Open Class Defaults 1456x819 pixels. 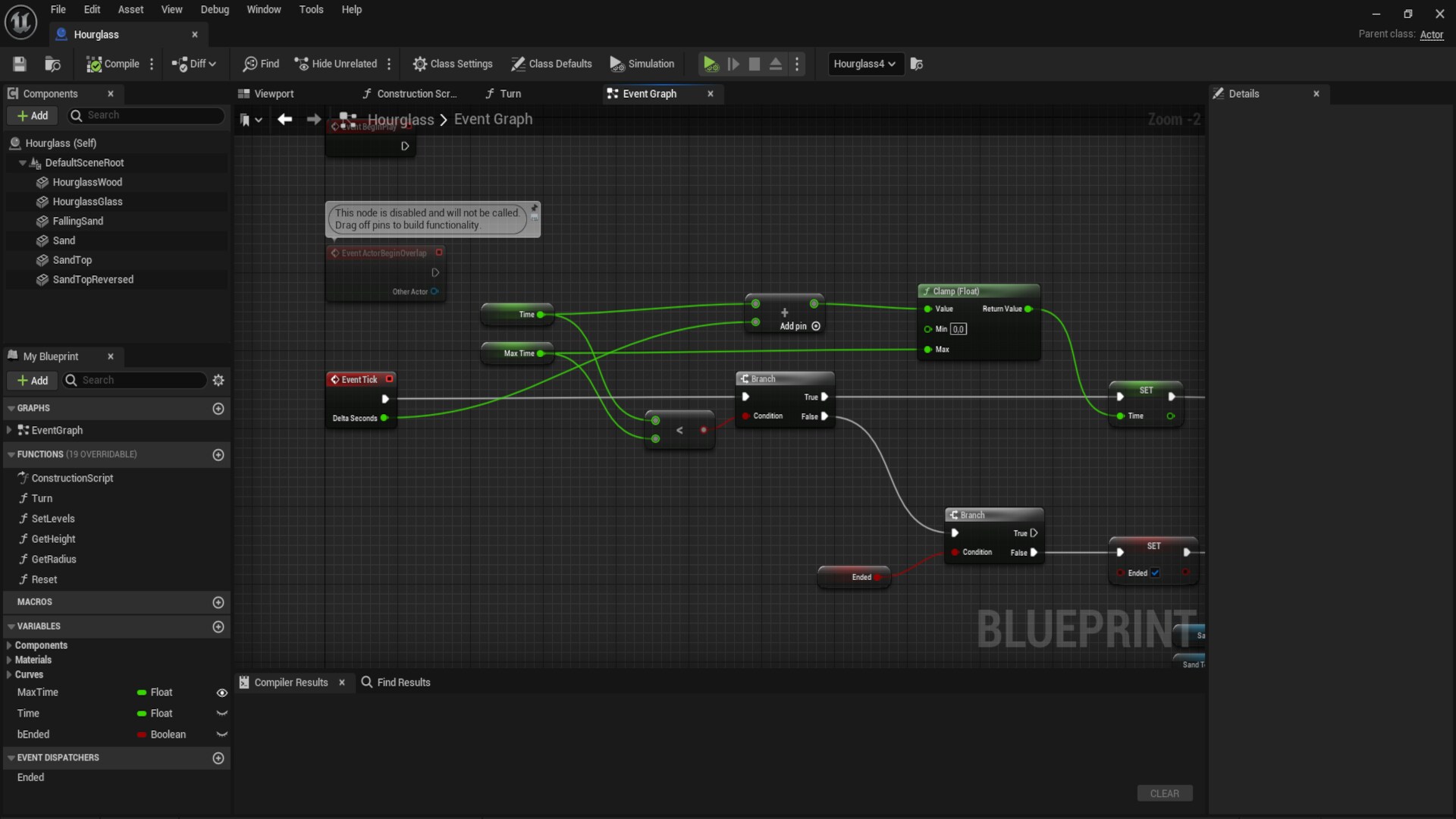(551, 64)
